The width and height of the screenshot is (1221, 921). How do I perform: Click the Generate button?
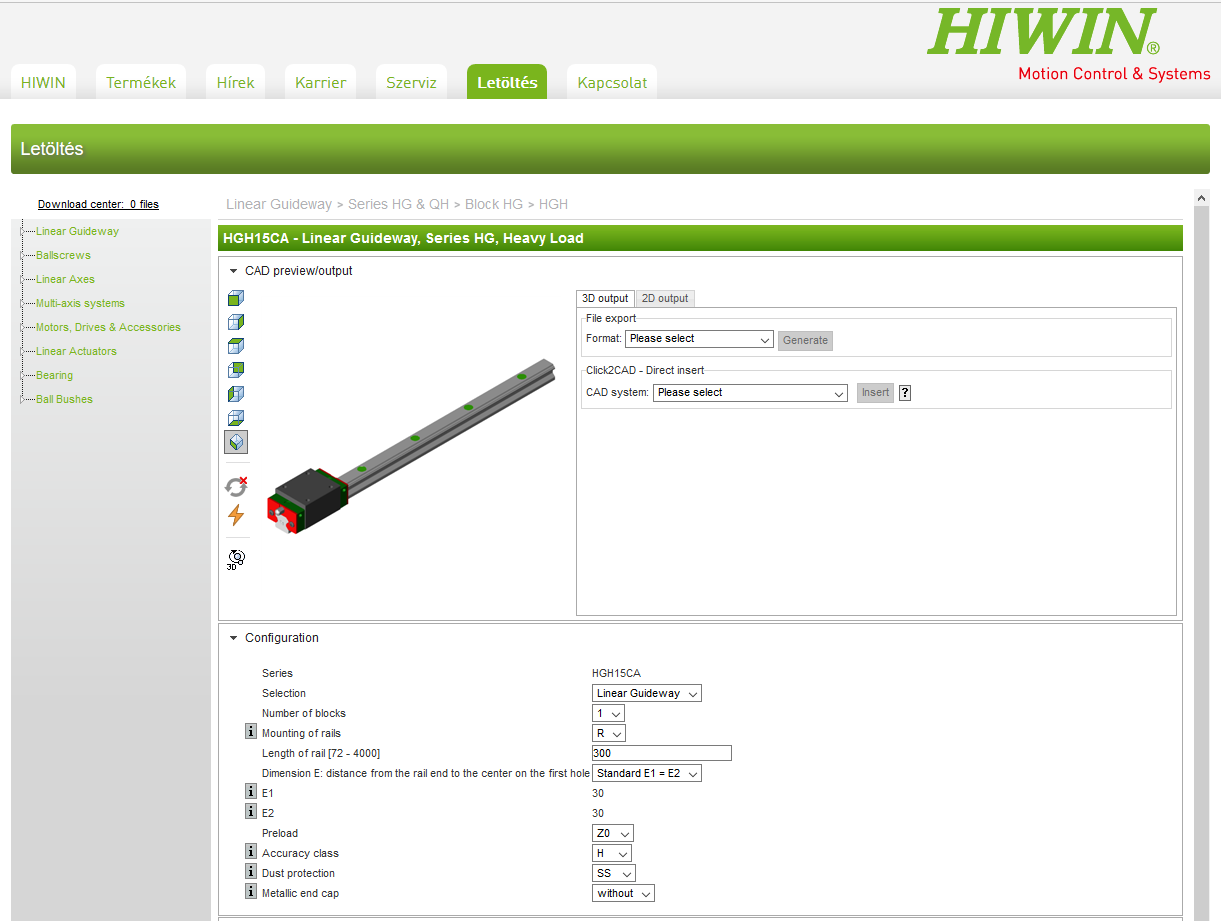tap(805, 340)
